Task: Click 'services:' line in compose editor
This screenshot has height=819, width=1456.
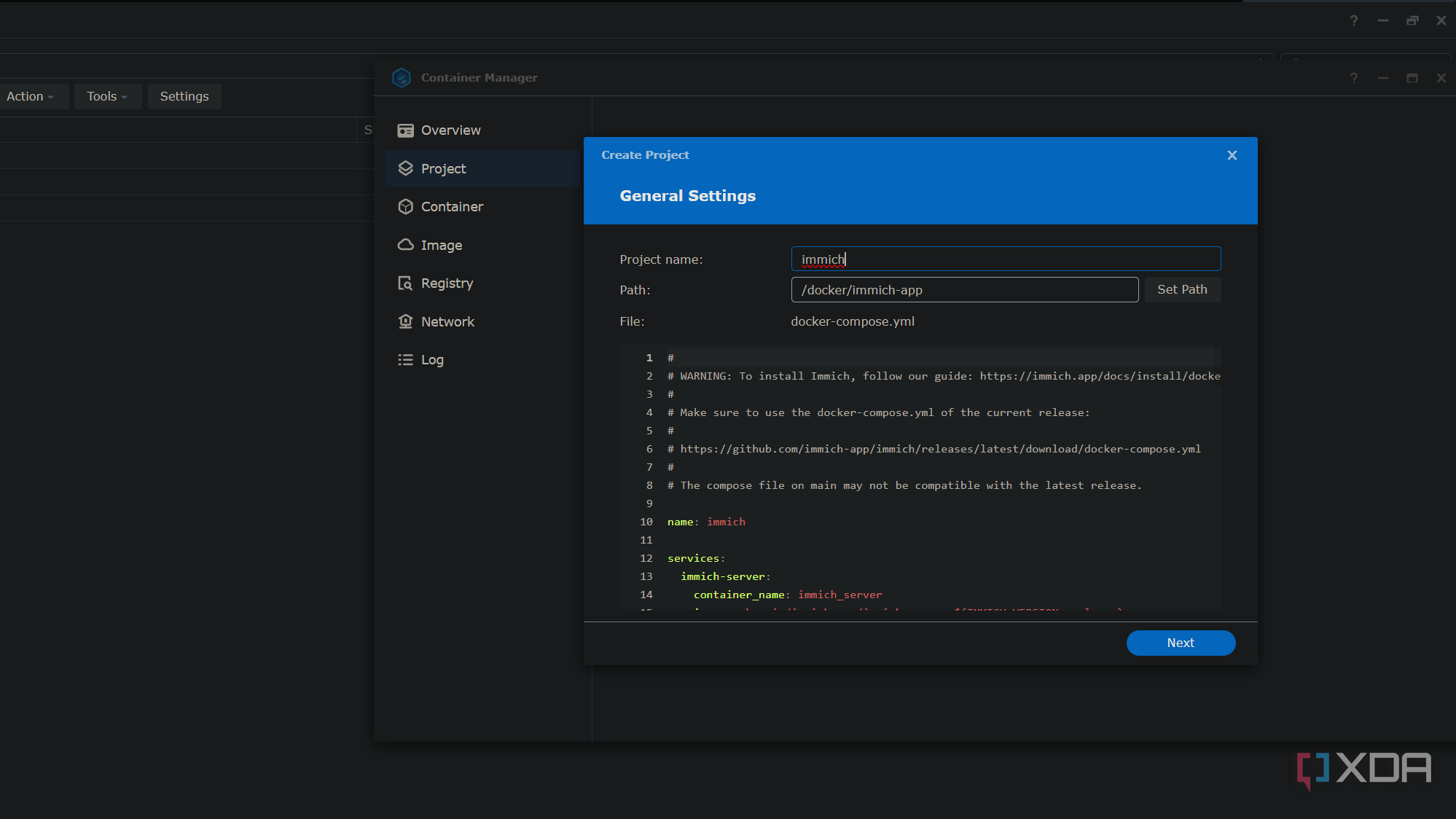Action: (x=696, y=558)
